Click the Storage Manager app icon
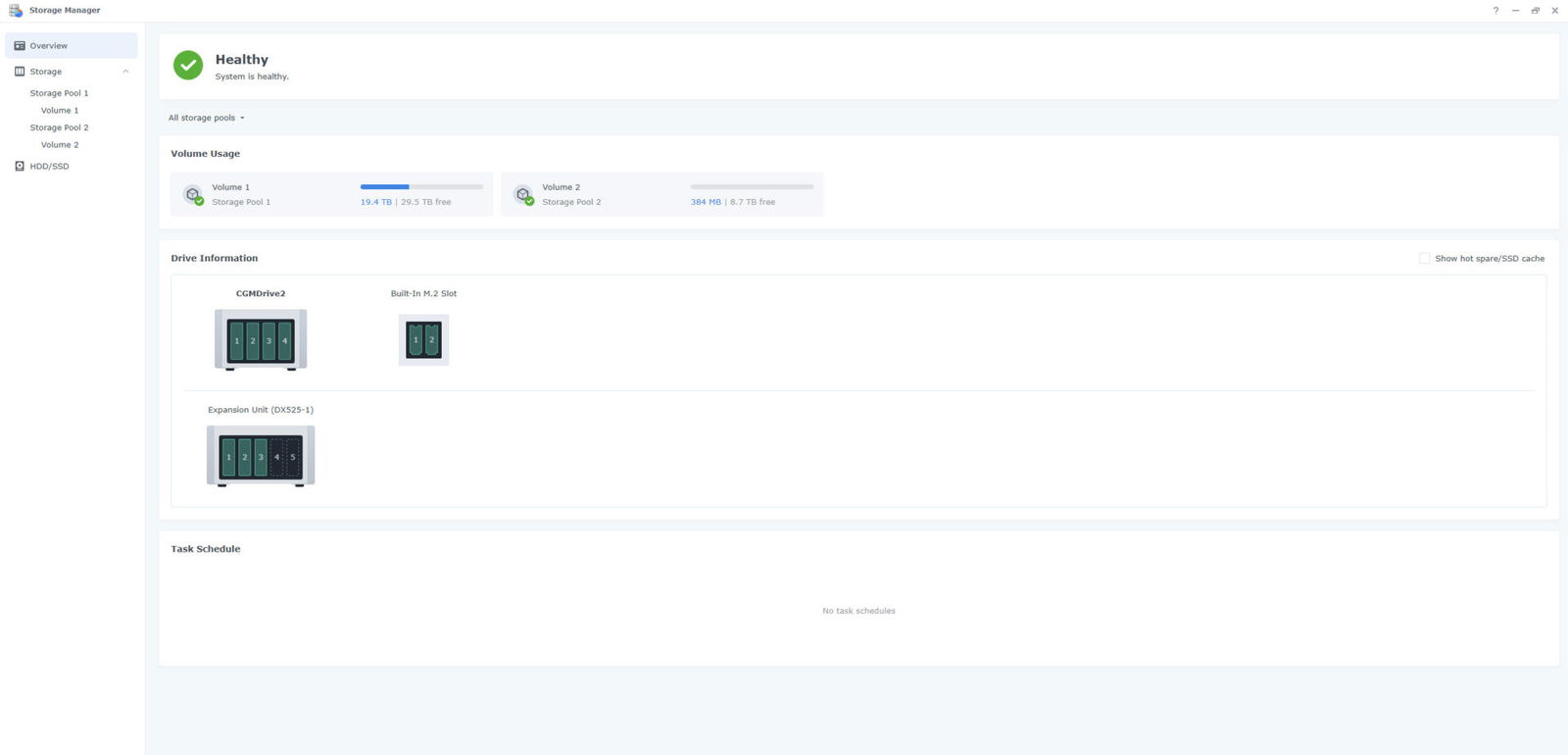The width and height of the screenshot is (1568, 755). 15,10
